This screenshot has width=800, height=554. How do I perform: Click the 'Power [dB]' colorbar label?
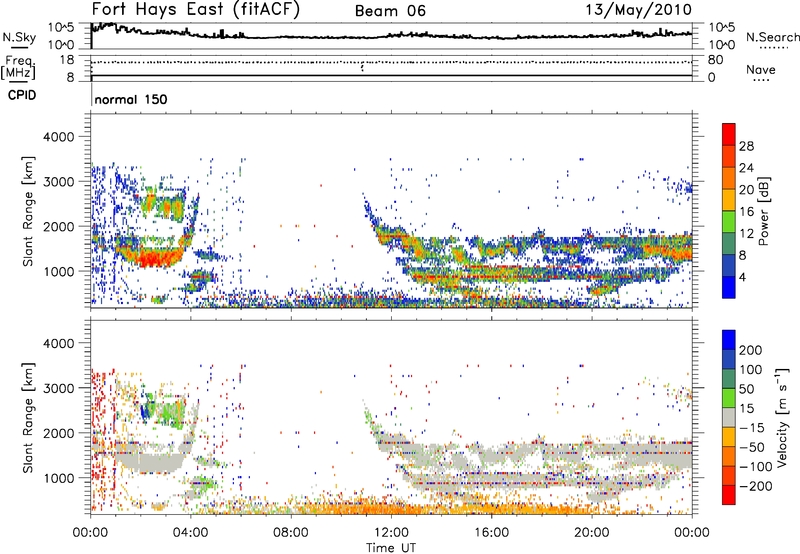point(763,211)
